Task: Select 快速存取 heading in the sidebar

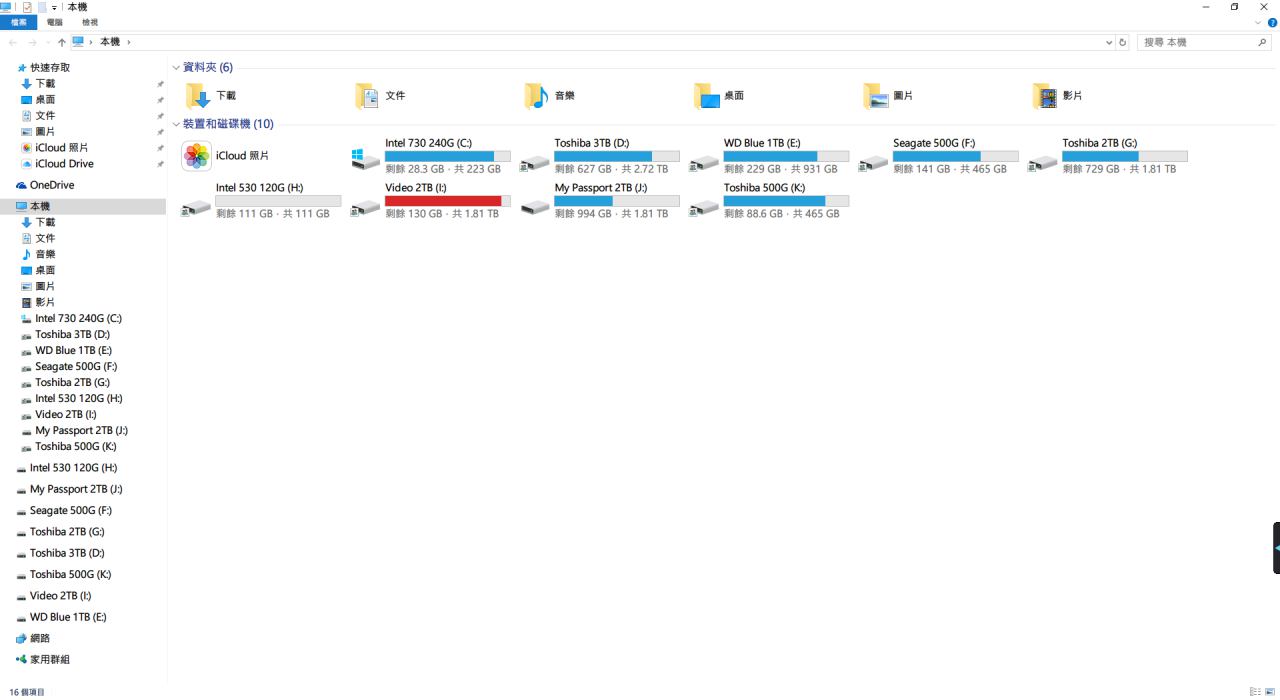Action: pyautogui.click(x=44, y=68)
